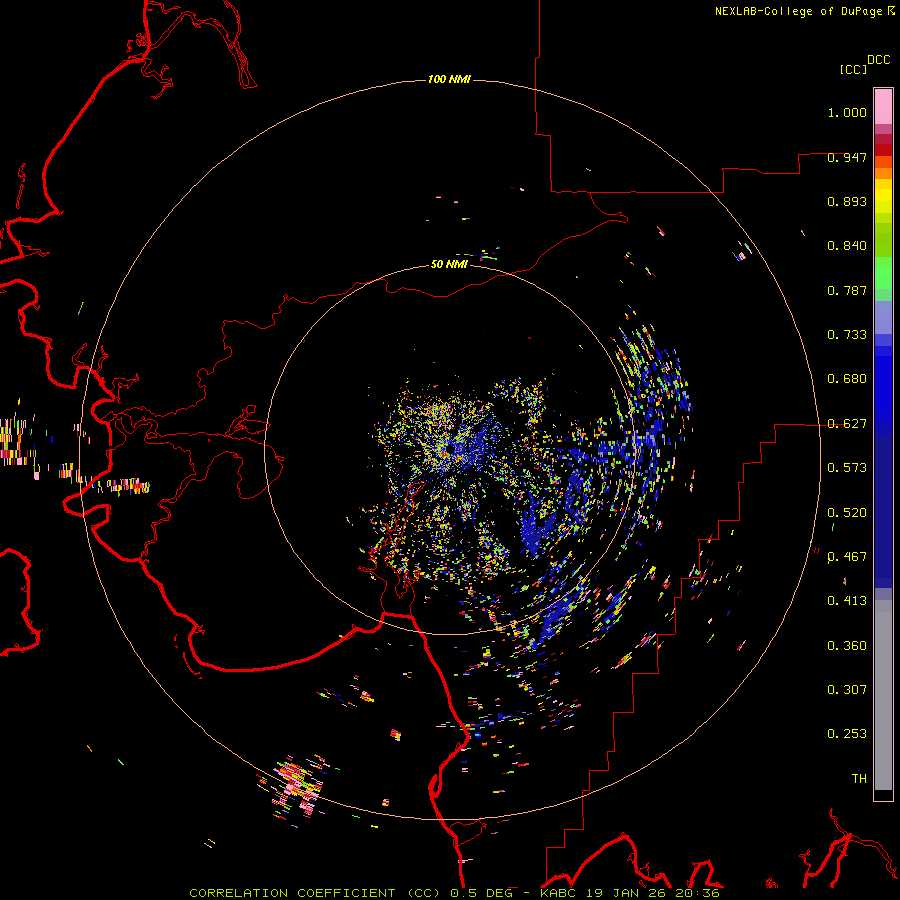Click the 1.000 color scale value

[847, 112]
